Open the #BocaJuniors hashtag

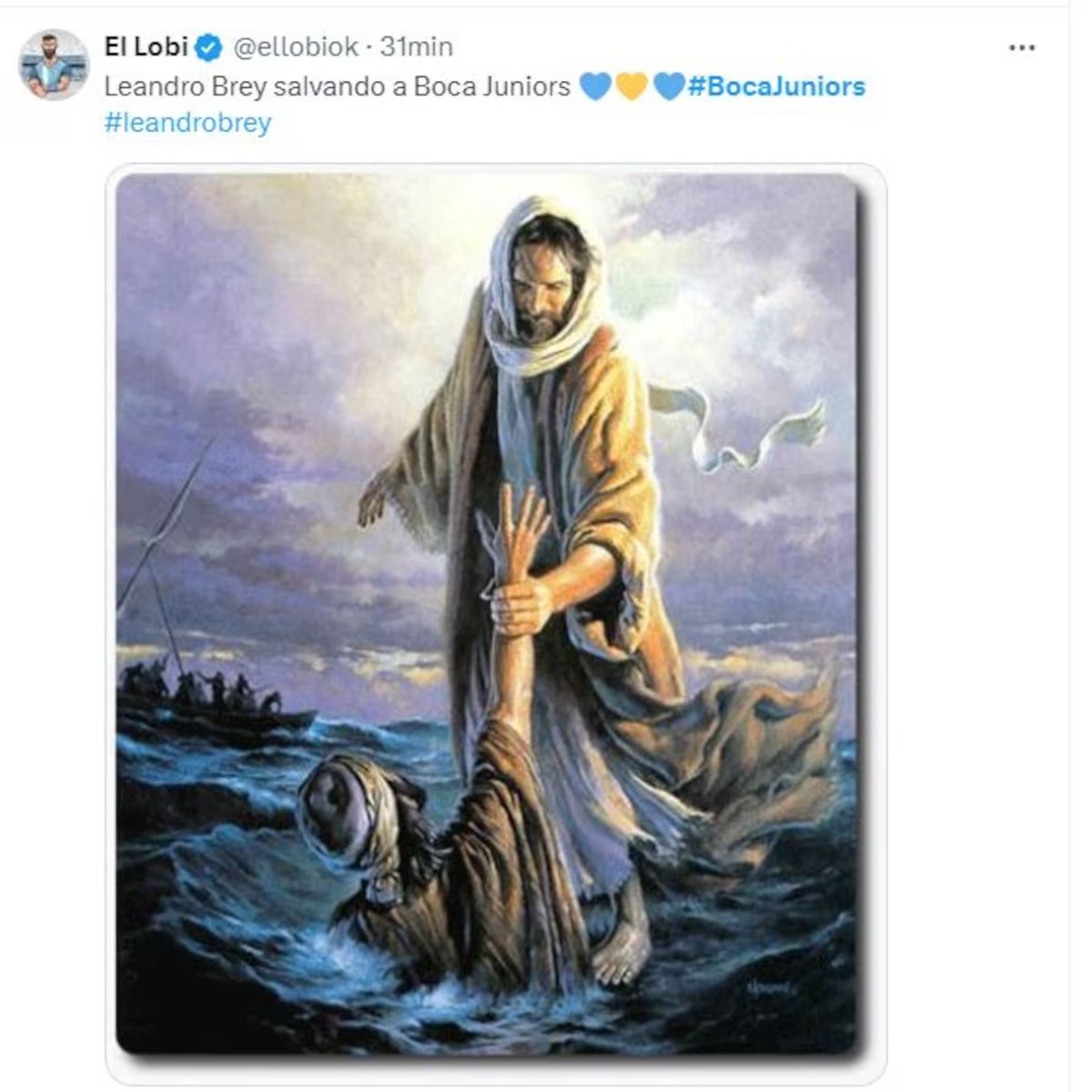pyautogui.click(x=776, y=87)
